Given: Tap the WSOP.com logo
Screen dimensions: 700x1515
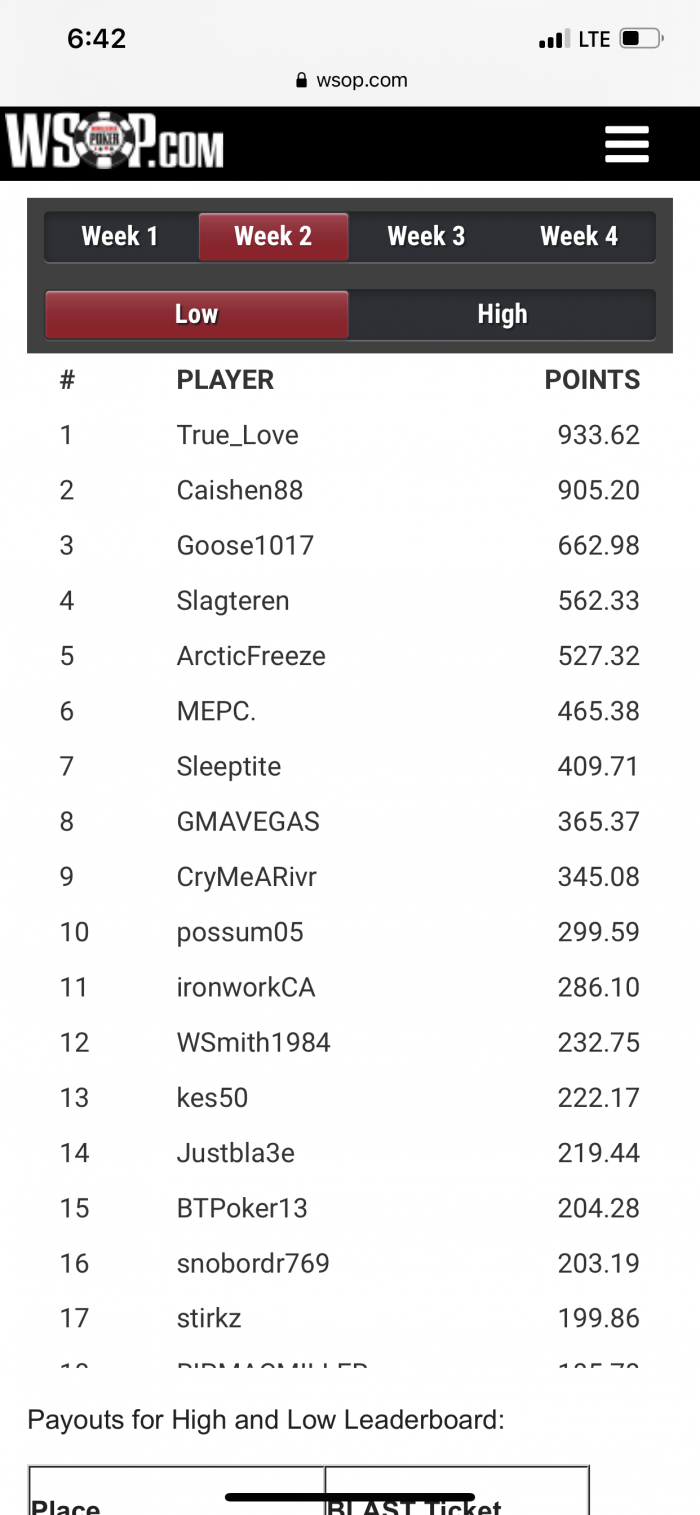Looking at the screenshot, I should 114,142.
